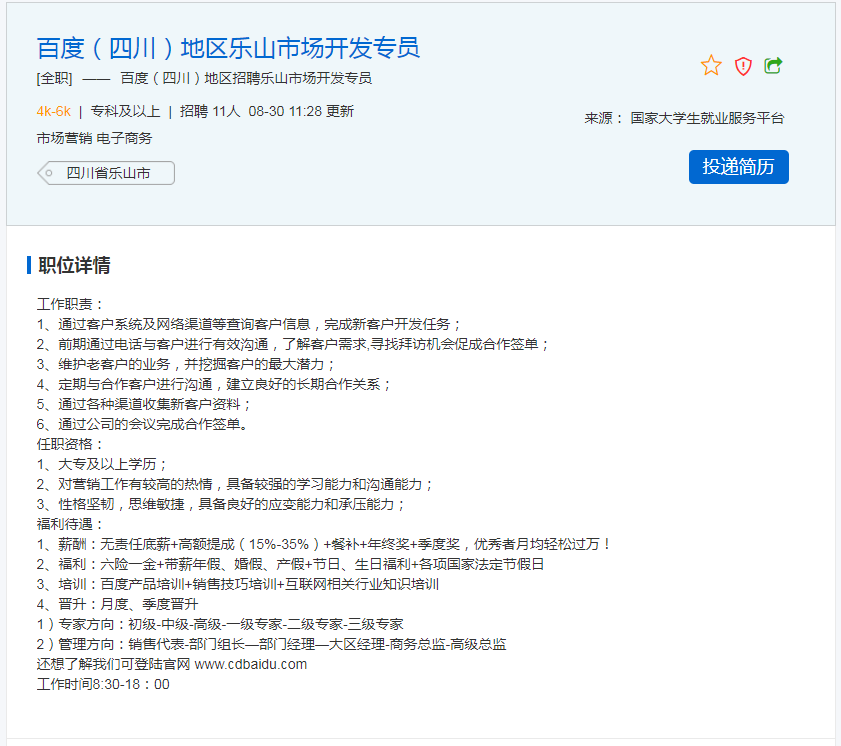
Task: Click the line 定期与合作客户进行沟通
Action: click(x=214, y=385)
